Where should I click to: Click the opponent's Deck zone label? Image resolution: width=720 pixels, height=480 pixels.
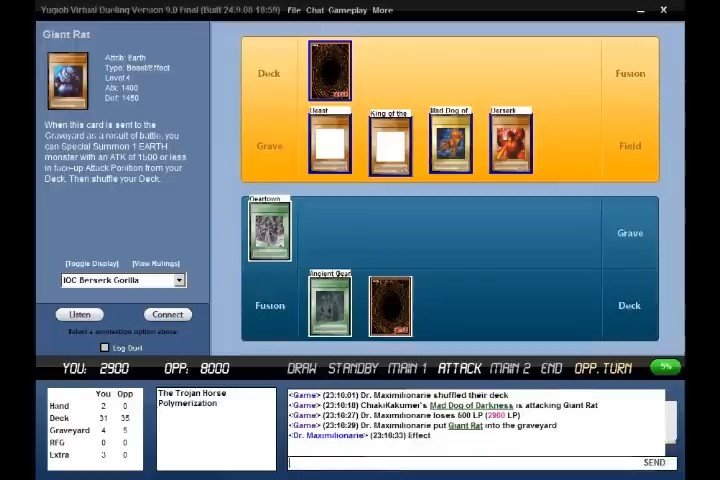click(269, 73)
